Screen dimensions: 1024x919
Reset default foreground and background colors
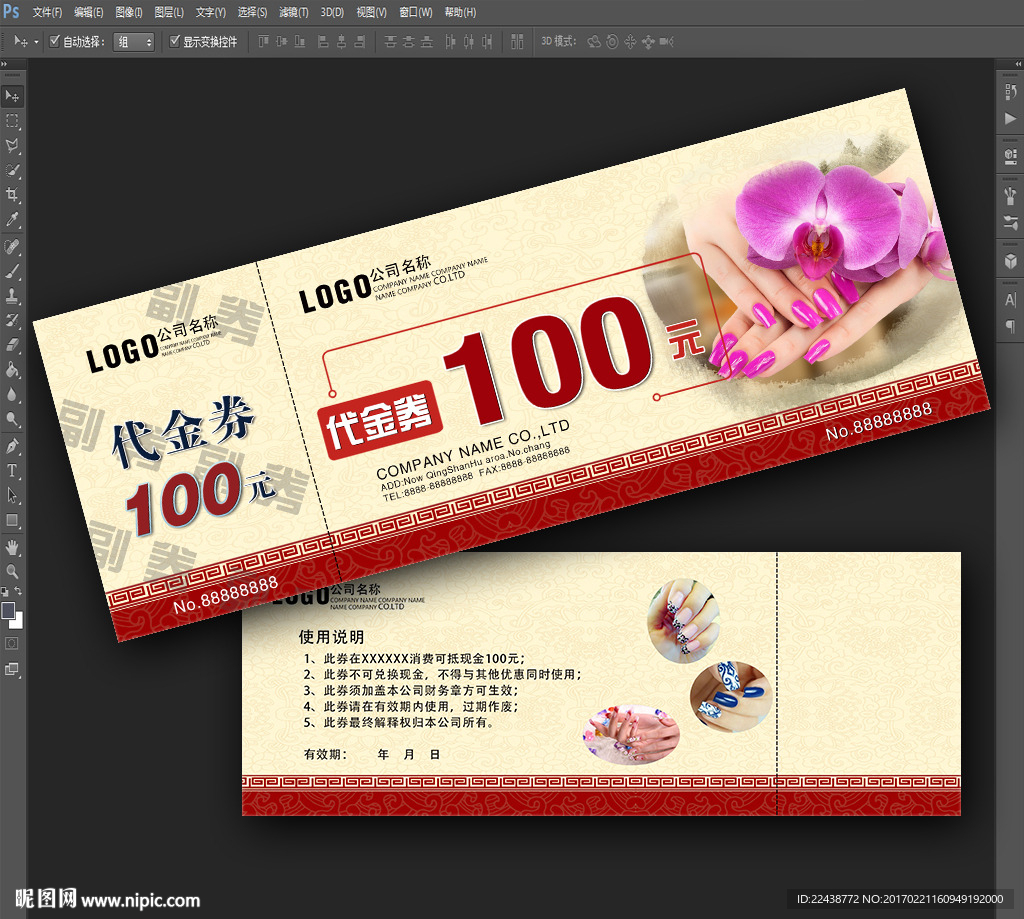click(x=5, y=592)
